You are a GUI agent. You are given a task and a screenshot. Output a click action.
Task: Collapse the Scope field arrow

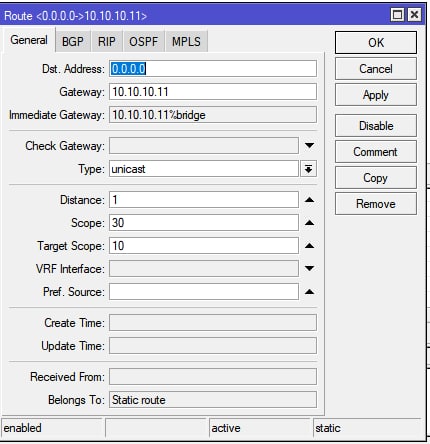click(309, 223)
